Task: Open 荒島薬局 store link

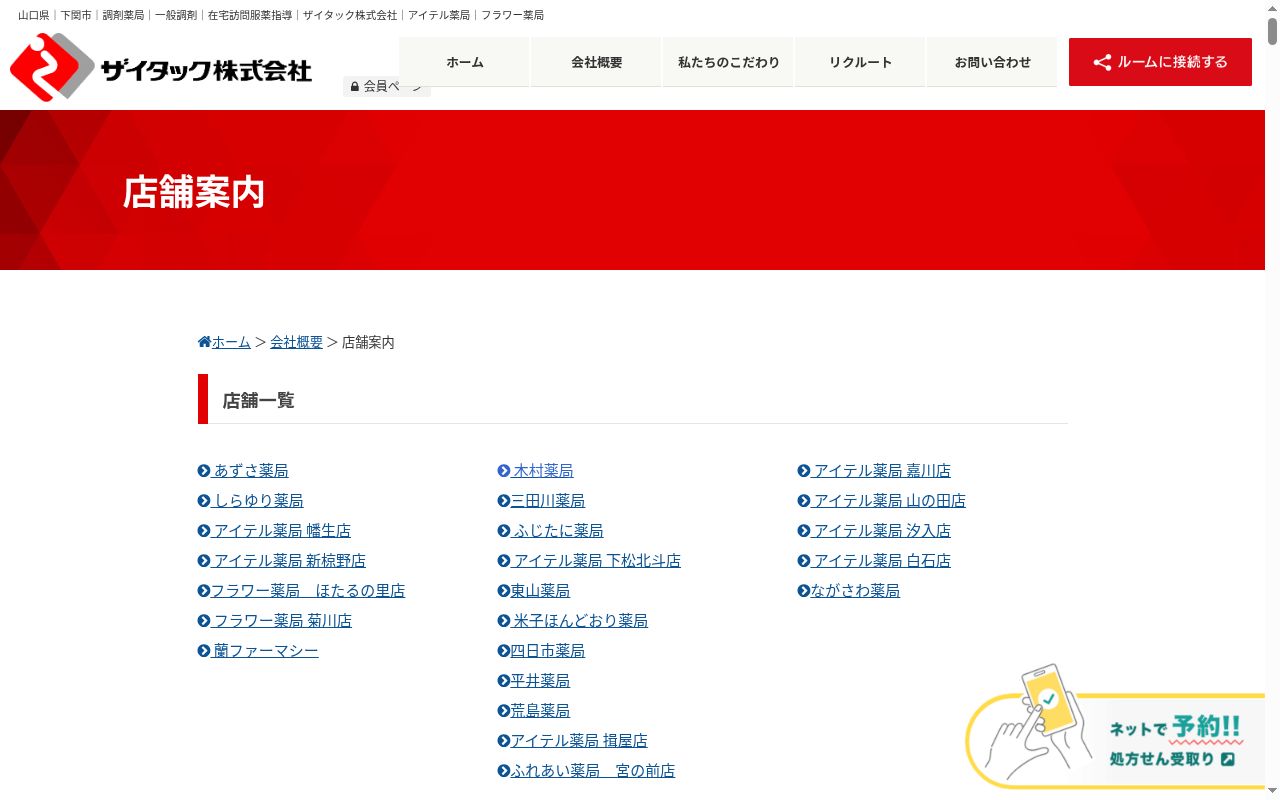Action: tap(534, 710)
